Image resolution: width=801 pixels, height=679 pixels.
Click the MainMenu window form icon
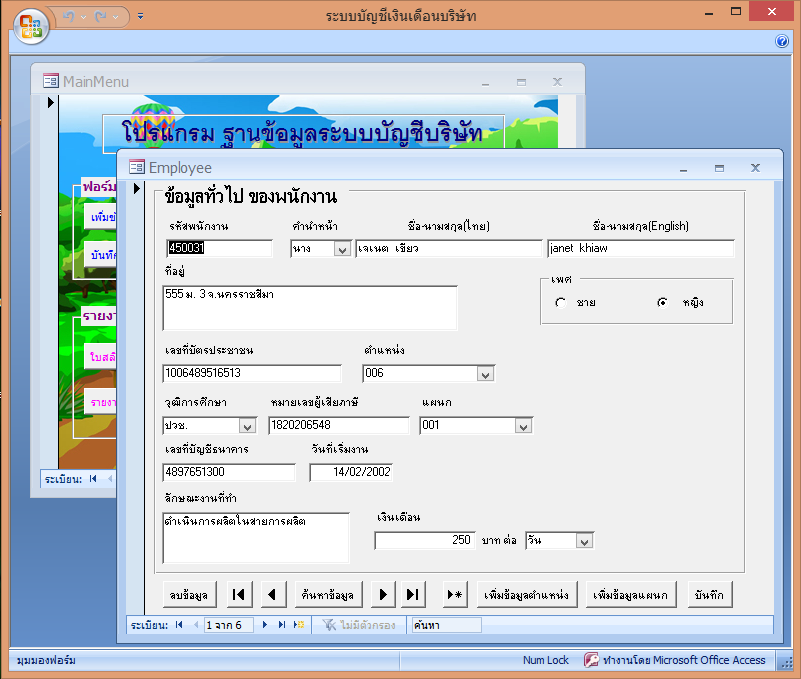coord(51,81)
